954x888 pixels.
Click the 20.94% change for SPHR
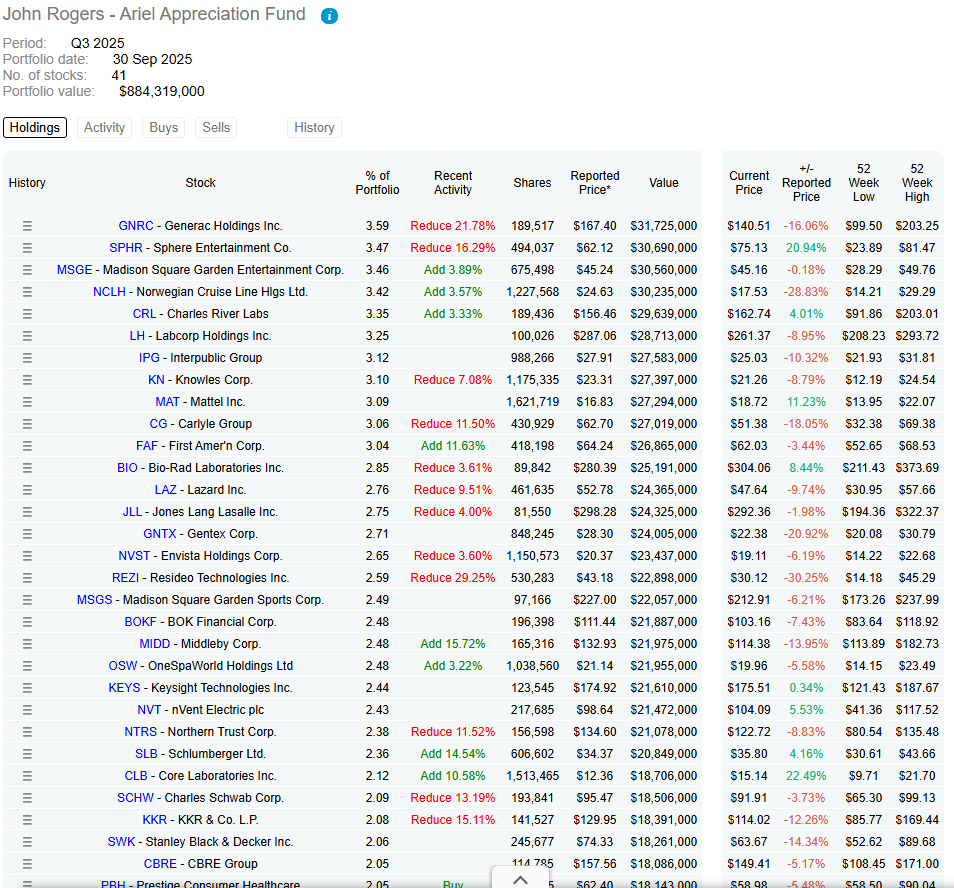coord(806,248)
